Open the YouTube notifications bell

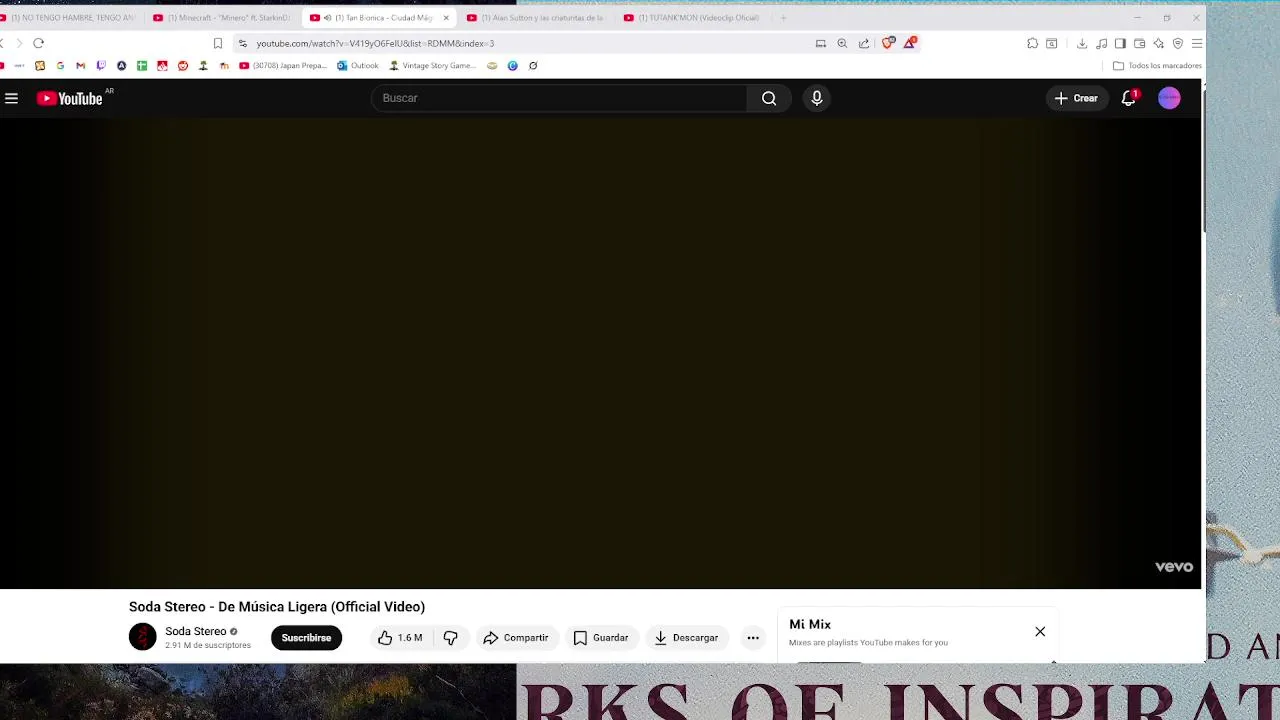tap(1129, 98)
